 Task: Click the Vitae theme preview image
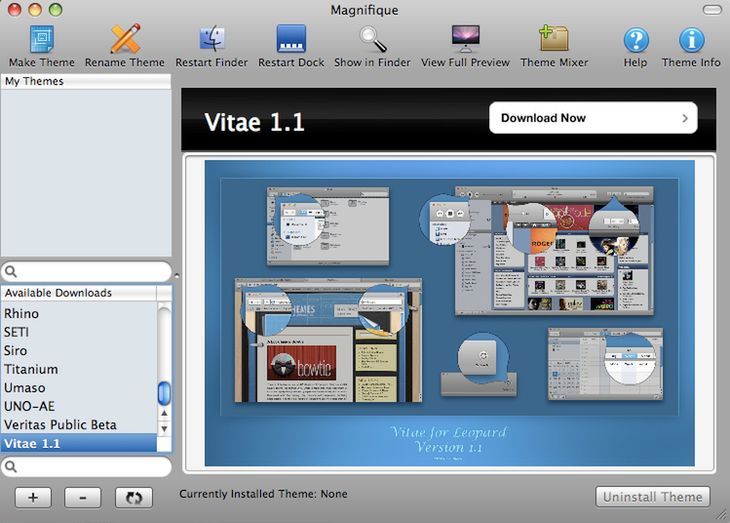point(449,313)
